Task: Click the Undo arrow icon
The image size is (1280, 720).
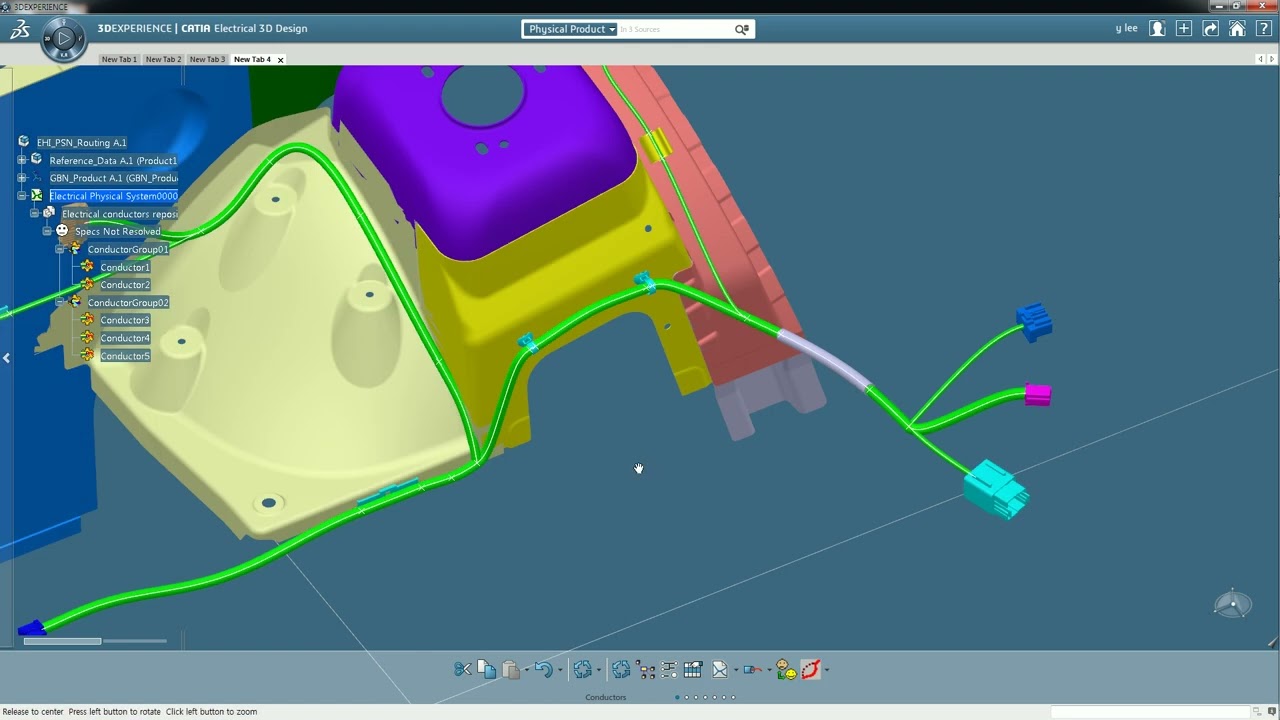Action: (x=543, y=669)
